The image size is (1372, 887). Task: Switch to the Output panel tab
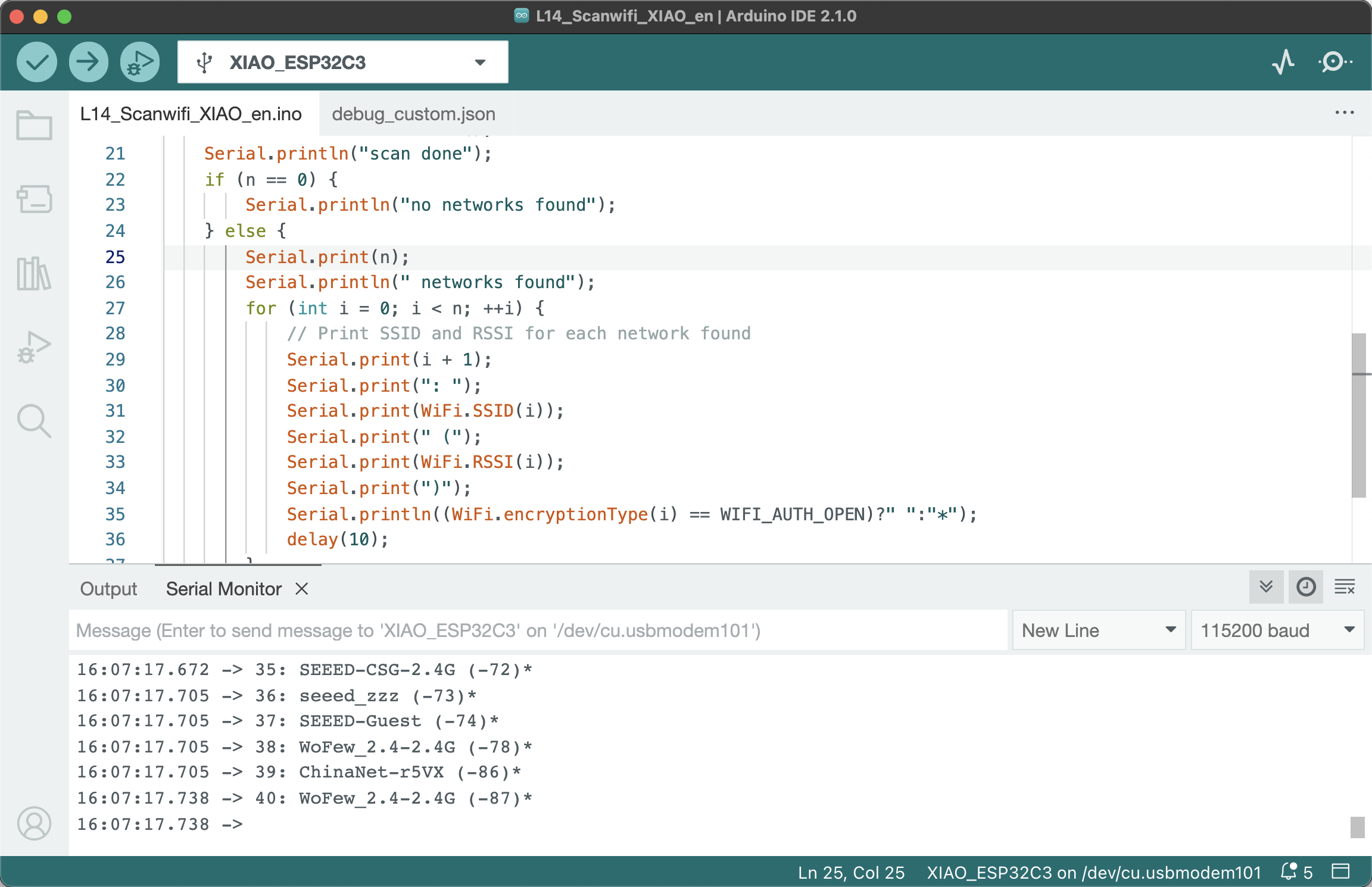click(108, 589)
